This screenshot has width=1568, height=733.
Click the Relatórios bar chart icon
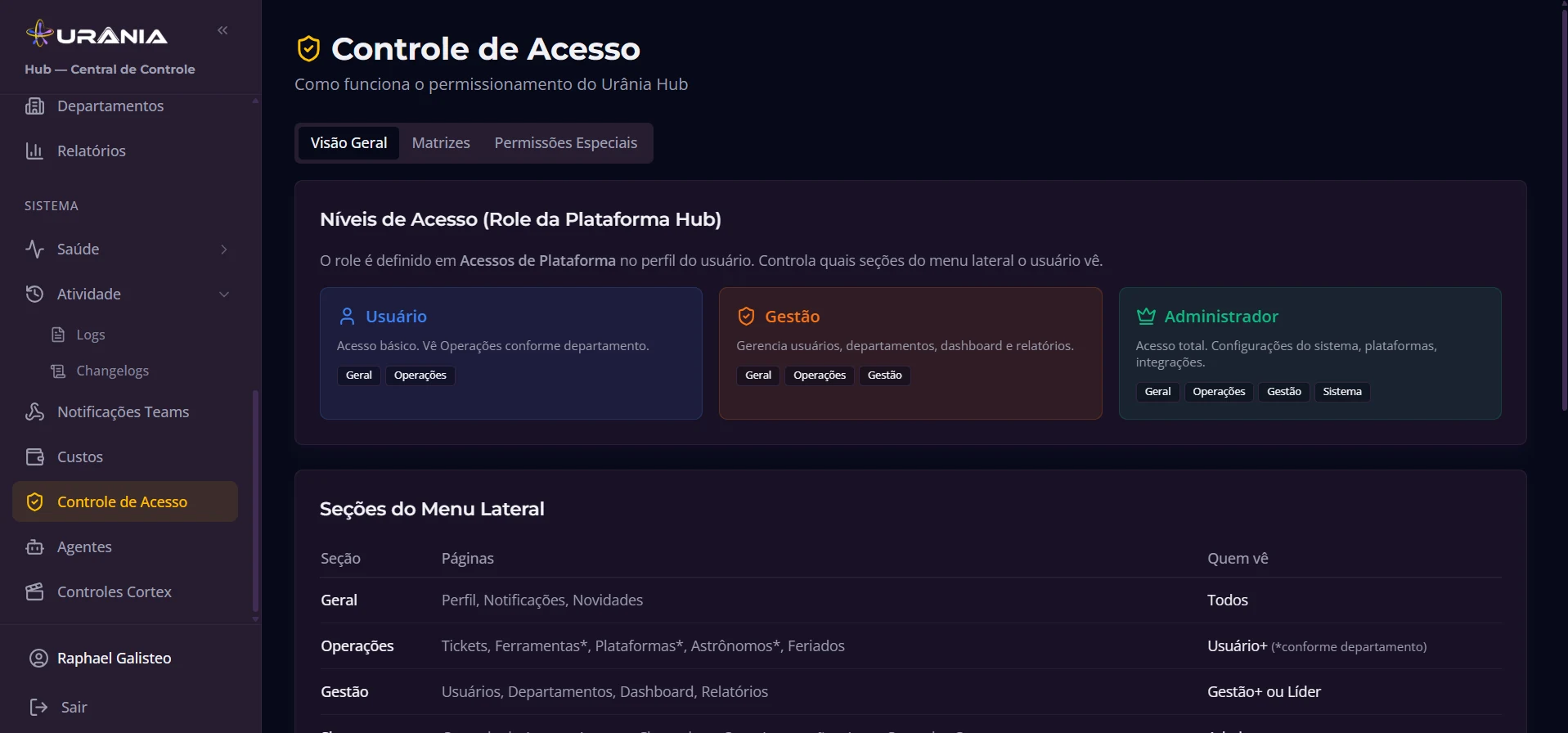(34, 151)
